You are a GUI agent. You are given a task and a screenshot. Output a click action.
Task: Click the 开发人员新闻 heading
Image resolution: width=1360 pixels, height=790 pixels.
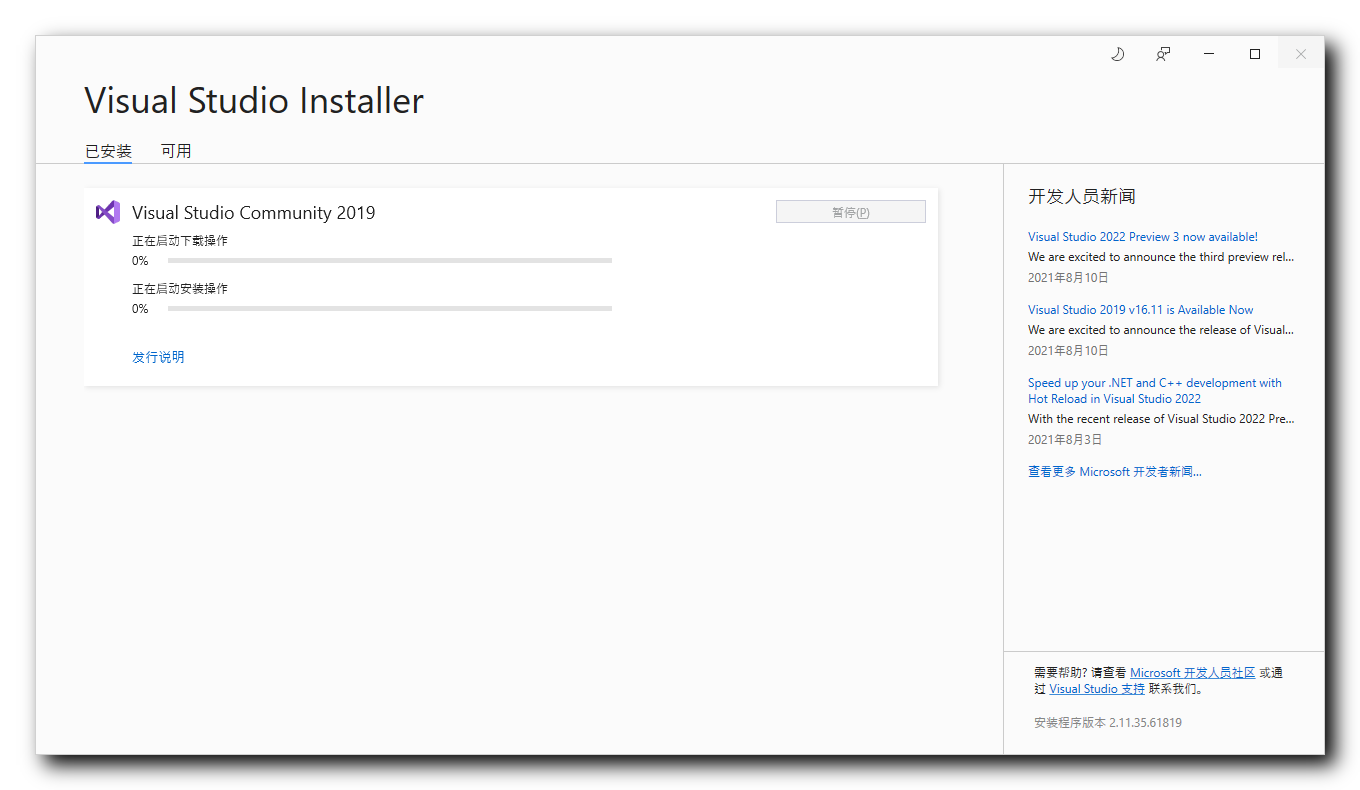(x=1082, y=196)
